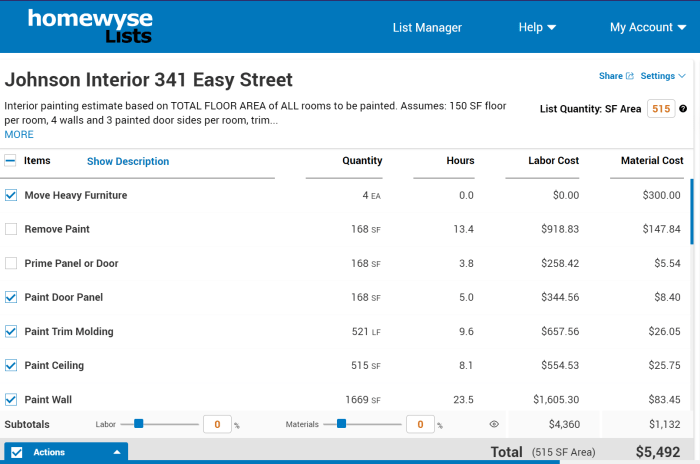700x464 pixels.
Task: Click Show Description link
Action: (x=128, y=161)
